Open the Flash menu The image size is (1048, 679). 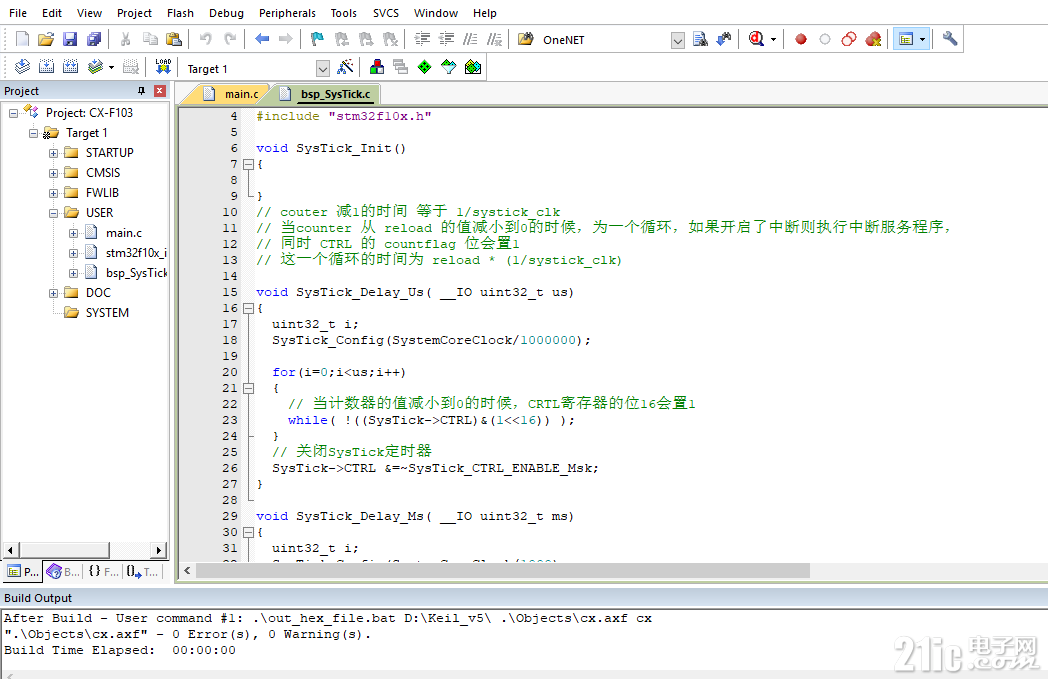point(180,13)
